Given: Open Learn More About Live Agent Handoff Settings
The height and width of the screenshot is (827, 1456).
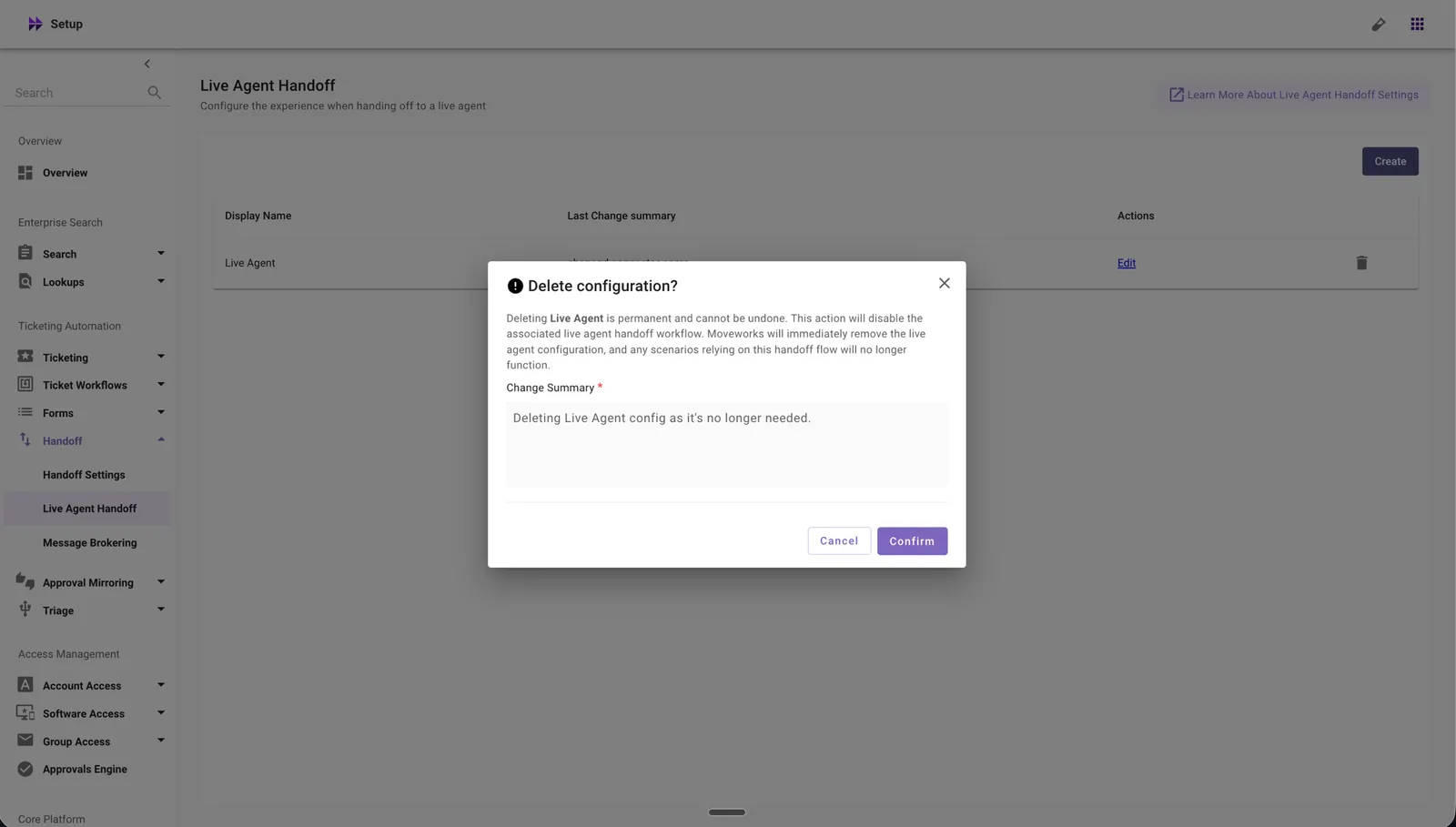Looking at the screenshot, I should click(x=1293, y=95).
